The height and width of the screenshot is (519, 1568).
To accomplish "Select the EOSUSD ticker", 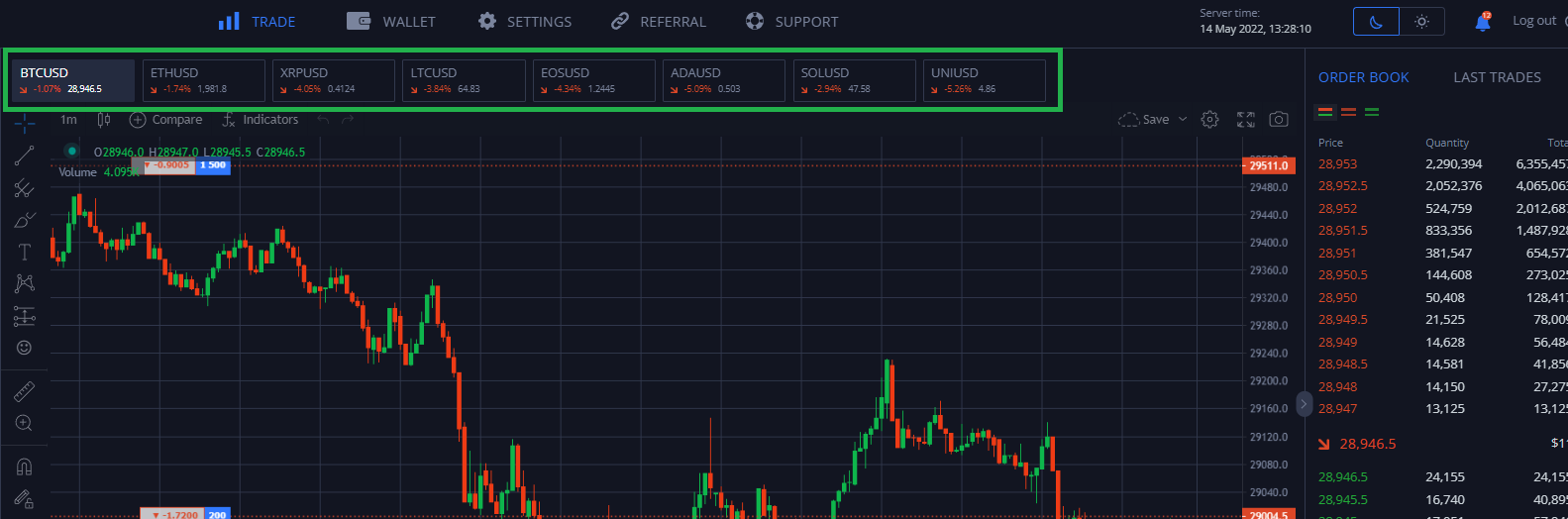I will pos(593,80).
